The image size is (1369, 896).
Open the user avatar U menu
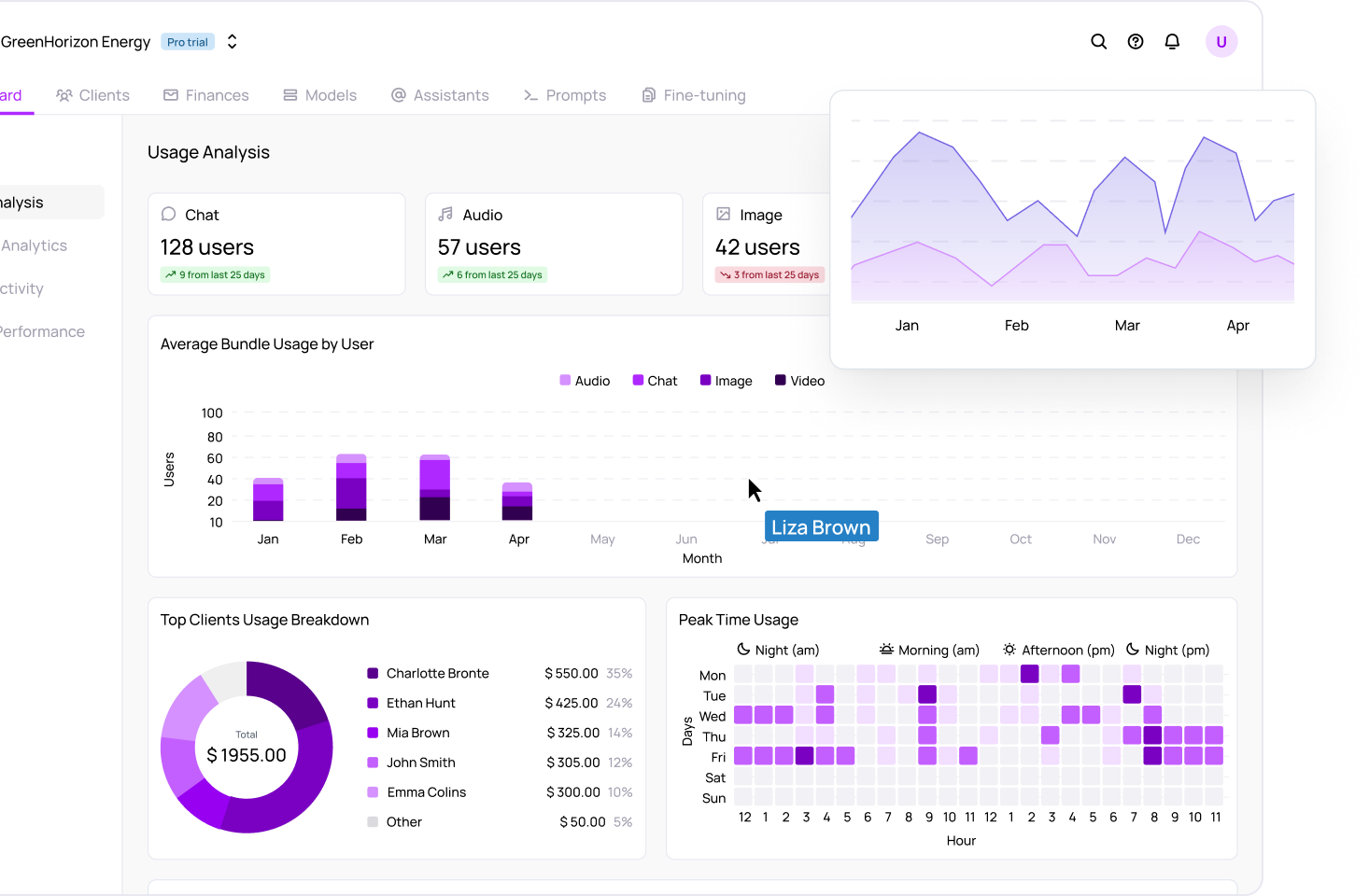1221,42
